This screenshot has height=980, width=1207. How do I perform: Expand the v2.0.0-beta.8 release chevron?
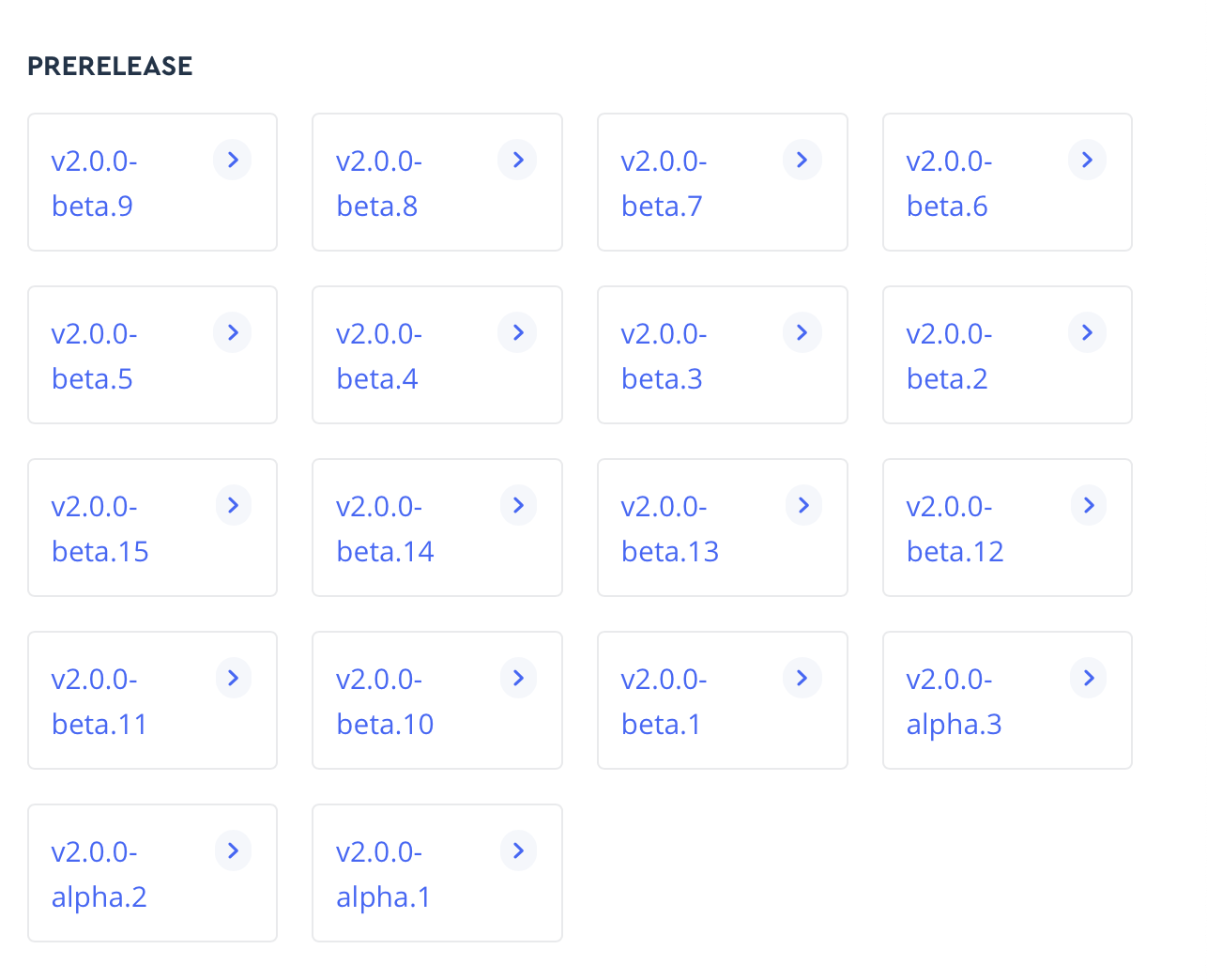coord(517,160)
